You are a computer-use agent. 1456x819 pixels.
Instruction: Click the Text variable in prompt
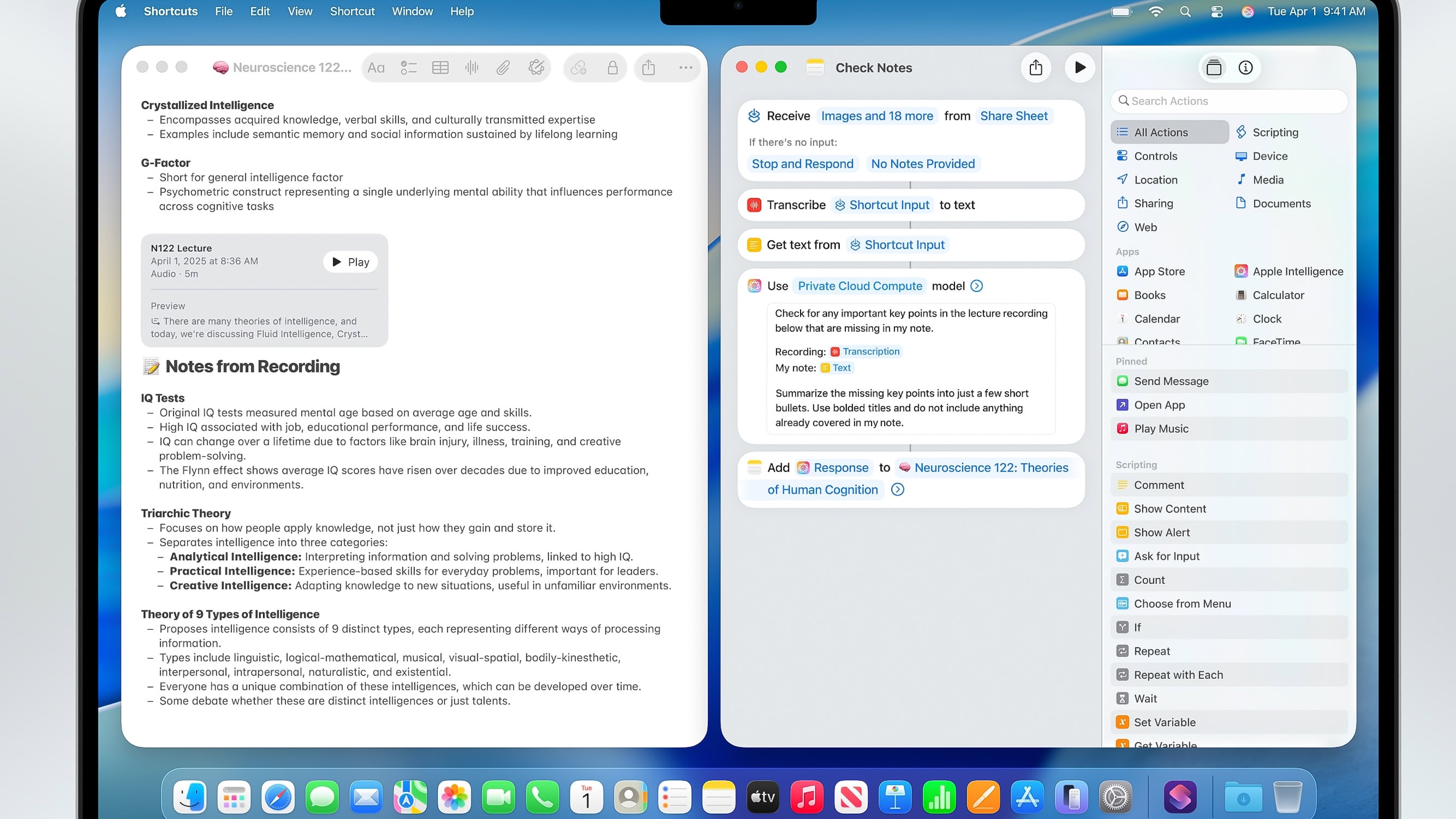tap(836, 368)
